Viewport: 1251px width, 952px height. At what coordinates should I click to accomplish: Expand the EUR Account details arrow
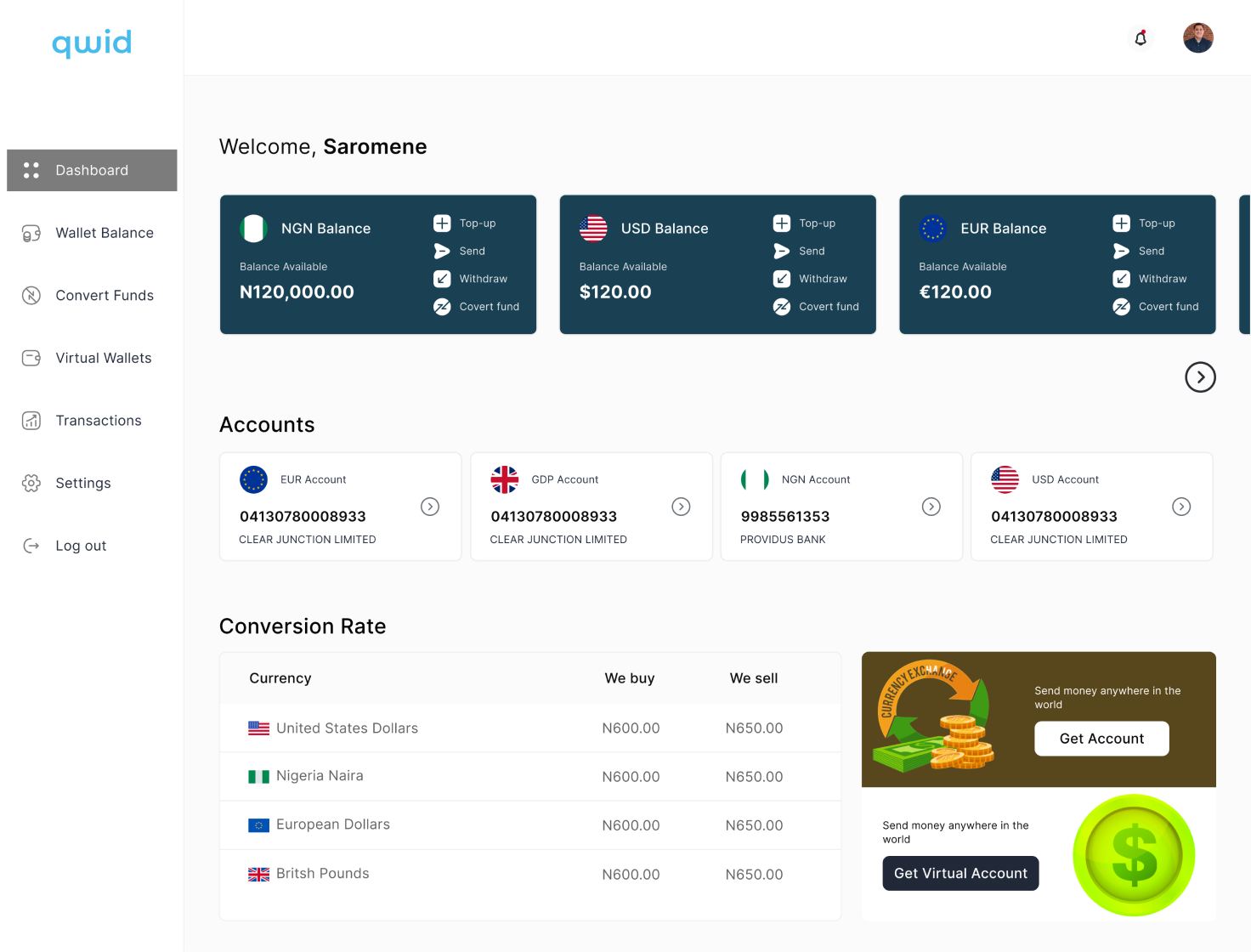[430, 507]
